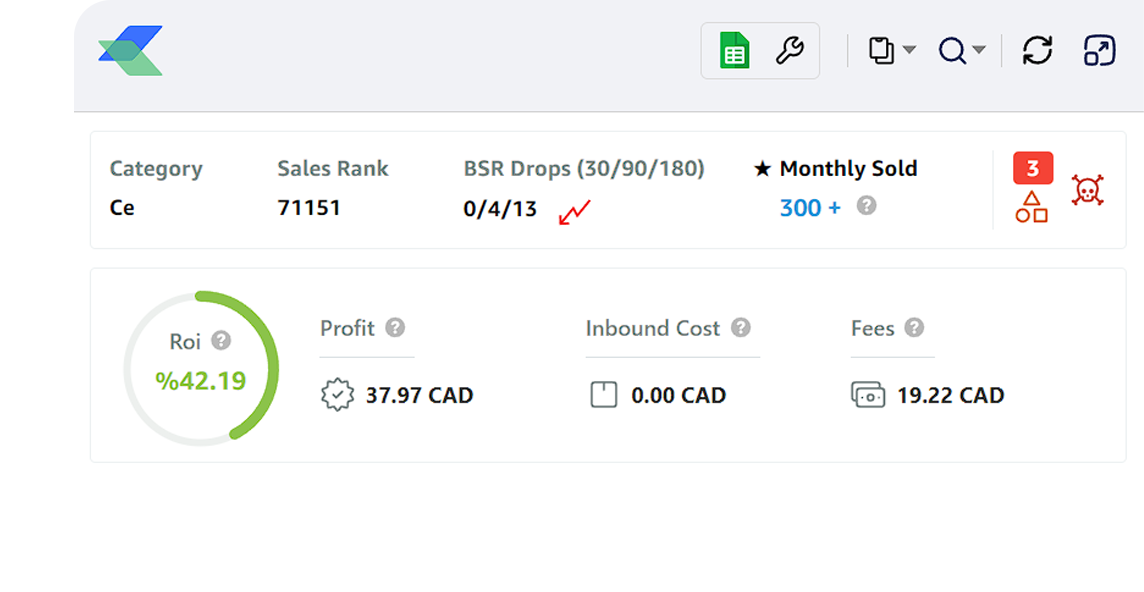
Task: Click the extension logo
Action: [x=130, y=48]
